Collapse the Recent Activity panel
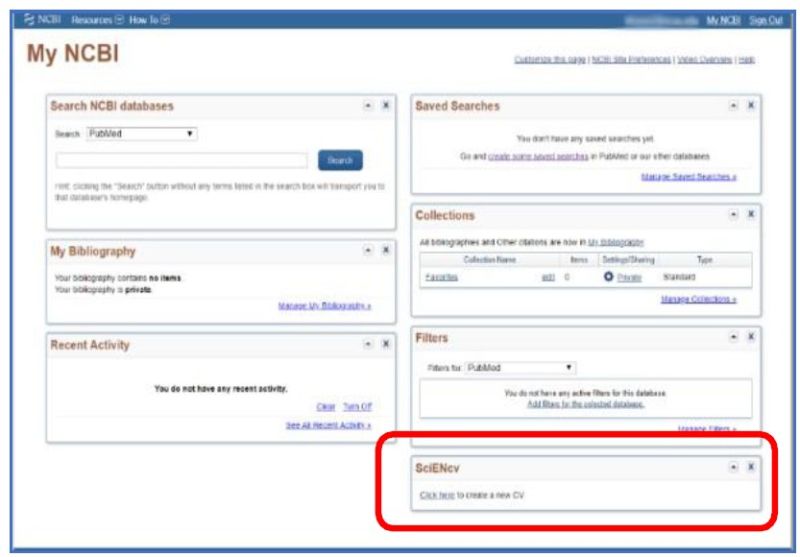 click(x=368, y=344)
